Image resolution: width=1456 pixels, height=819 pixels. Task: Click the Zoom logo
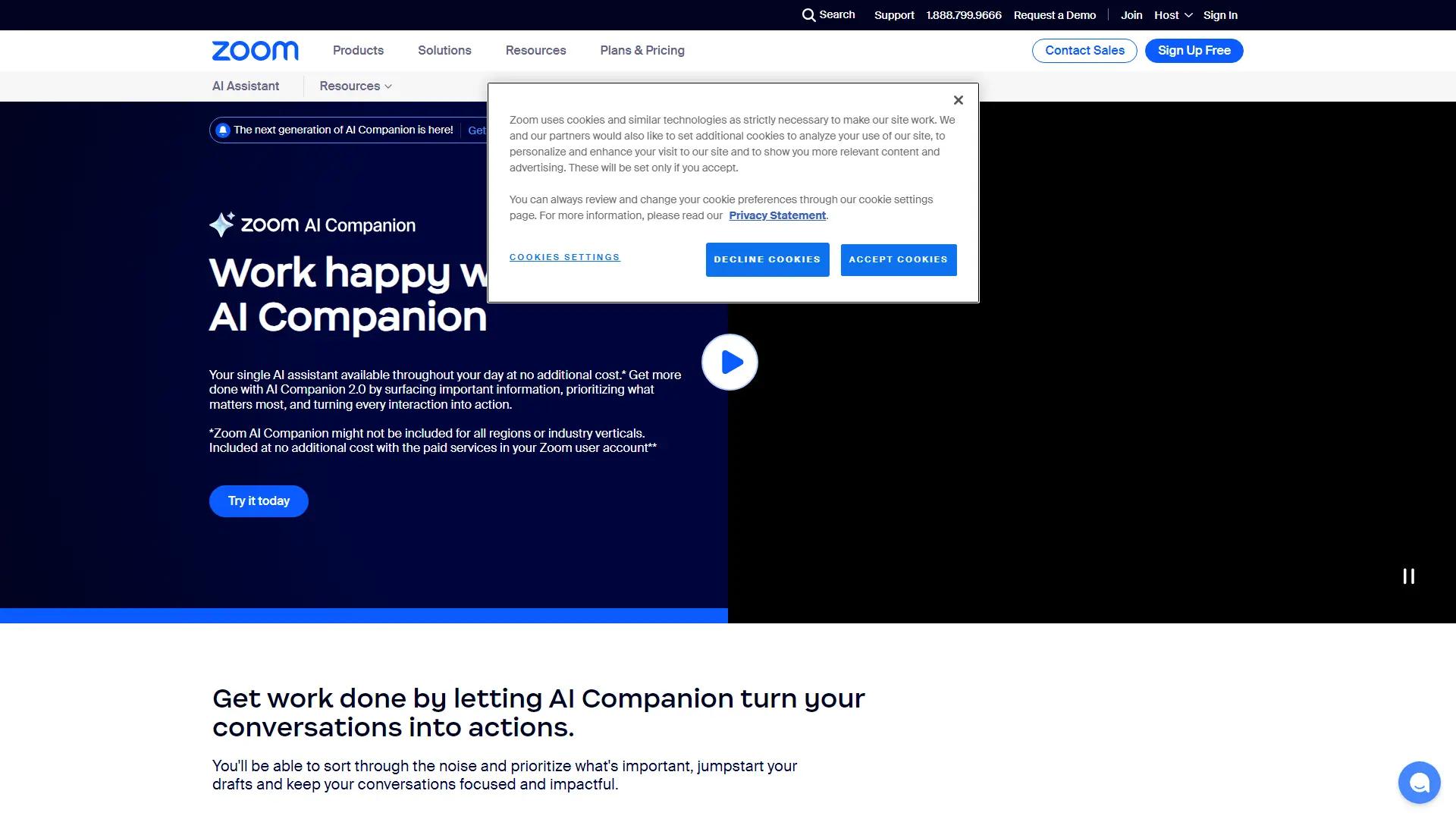[255, 50]
